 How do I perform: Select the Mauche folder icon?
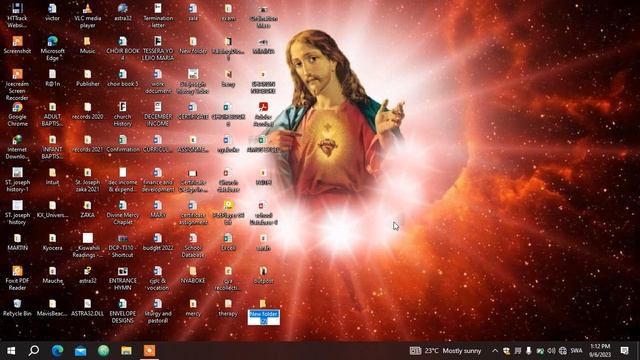[52, 275]
